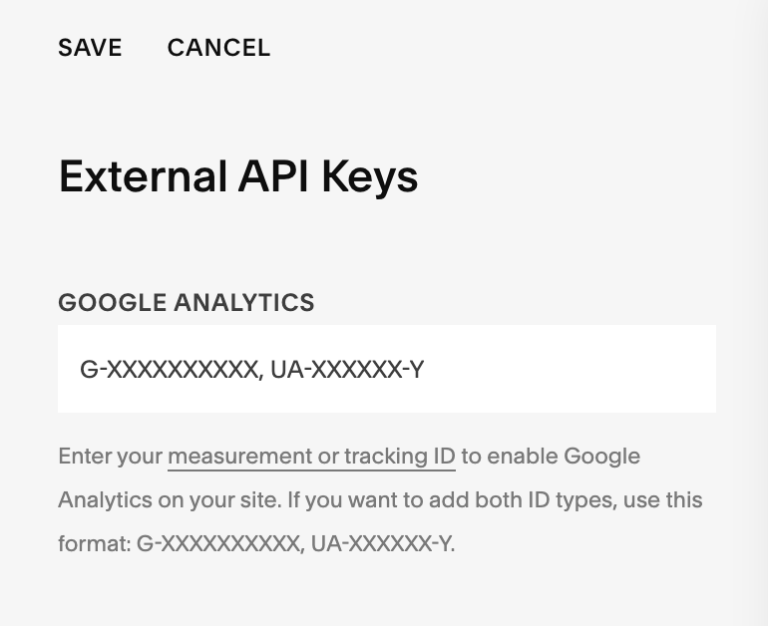Screen dimensions: 768x626
Task: Focus the Google Analytics ID input field
Action: 386,369
